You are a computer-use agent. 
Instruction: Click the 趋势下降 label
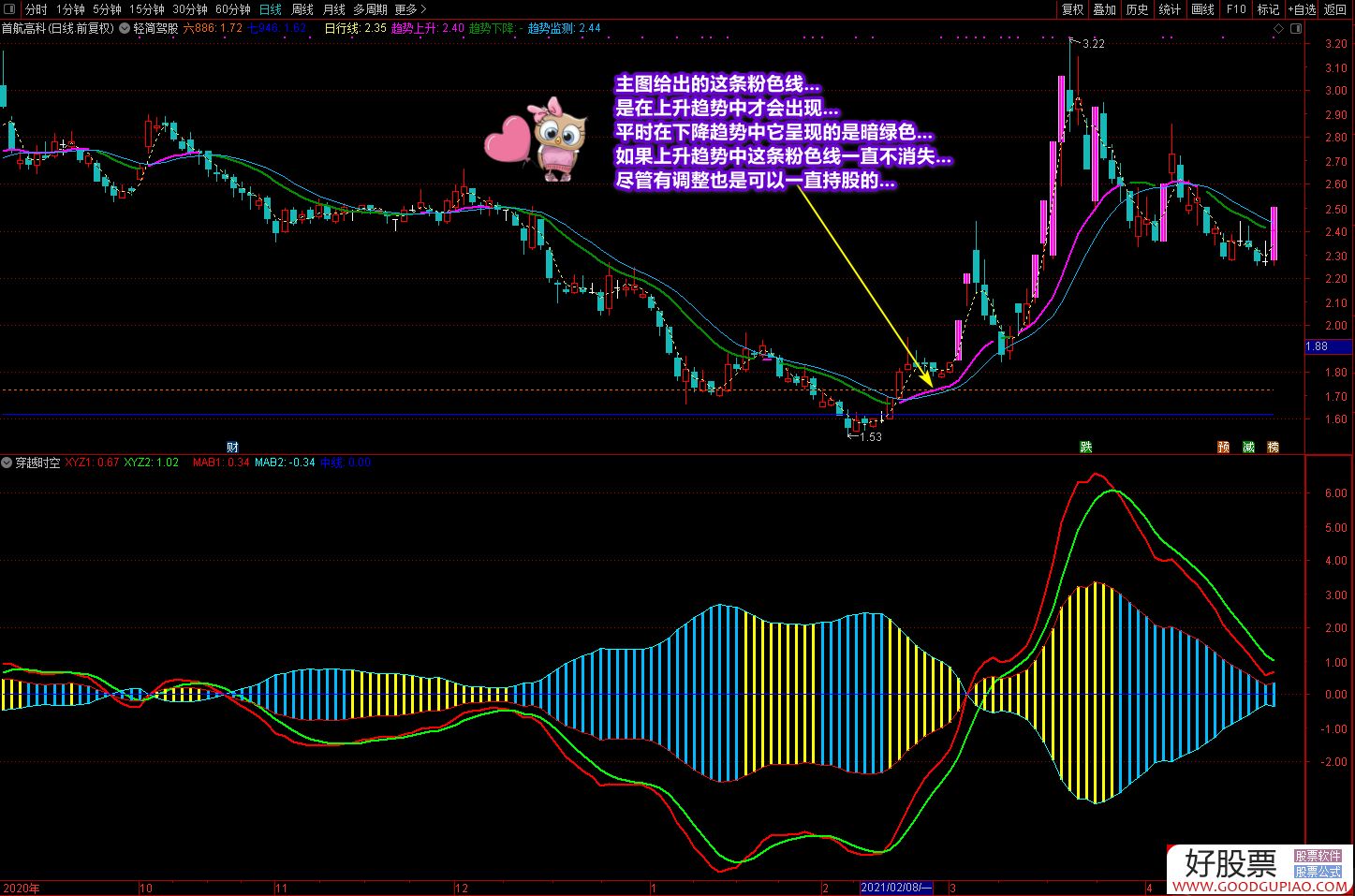point(495,28)
